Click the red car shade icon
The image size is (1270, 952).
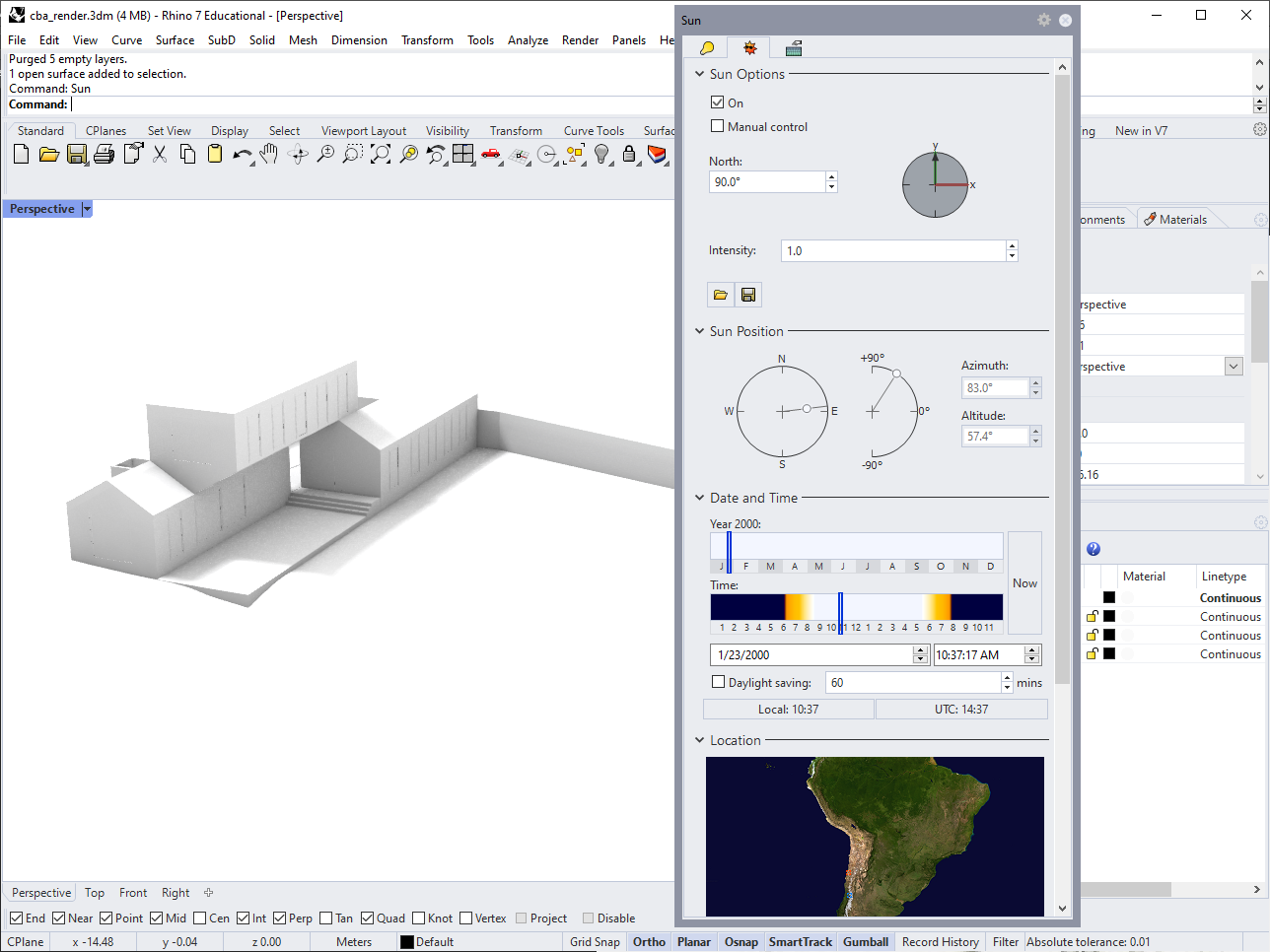tap(490, 154)
